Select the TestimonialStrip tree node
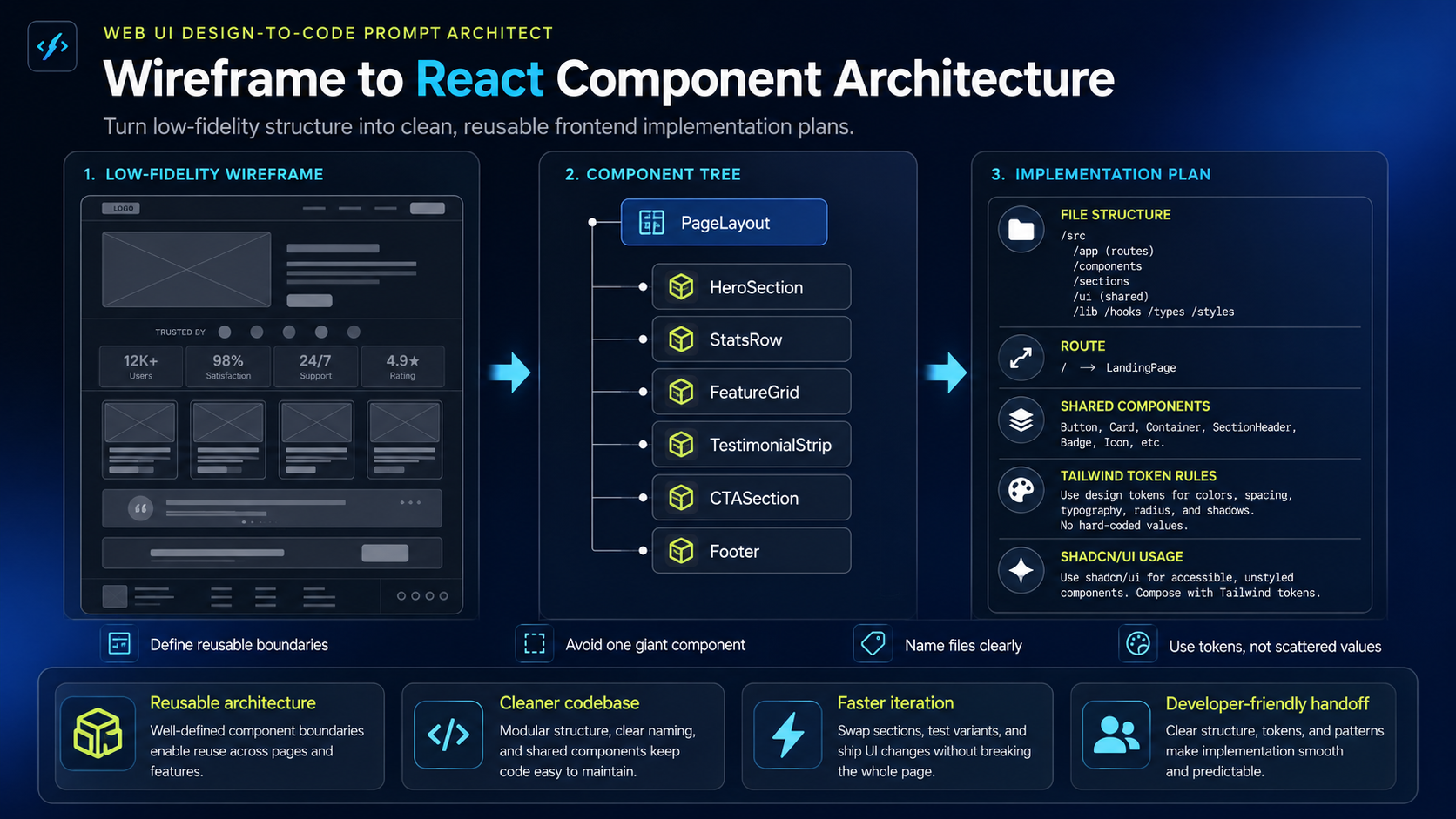This screenshot has width=1456, height=819. pyautogui.click(x=752, y=445)
